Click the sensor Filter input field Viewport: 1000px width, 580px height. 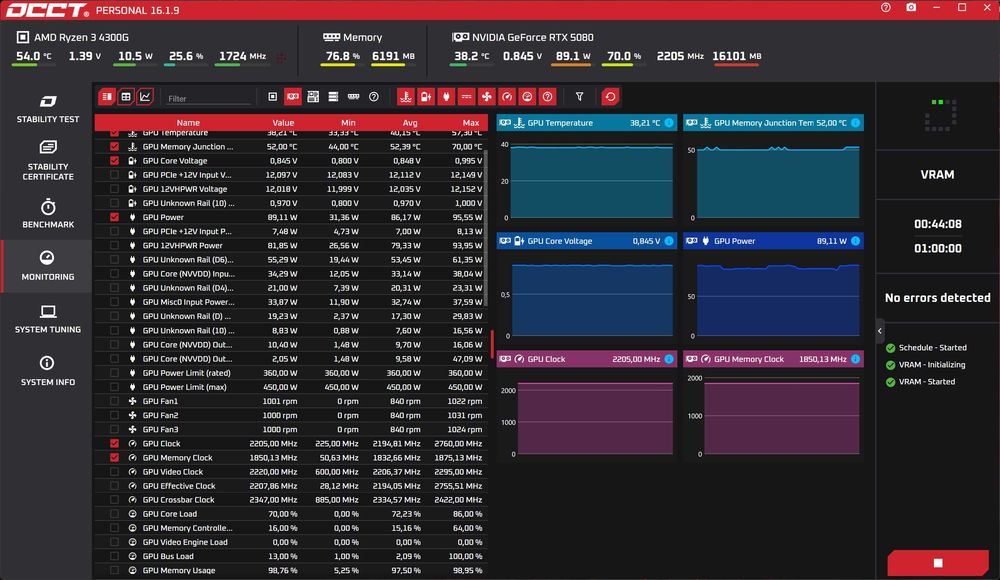pyautogui.click(x=209, y=98)
